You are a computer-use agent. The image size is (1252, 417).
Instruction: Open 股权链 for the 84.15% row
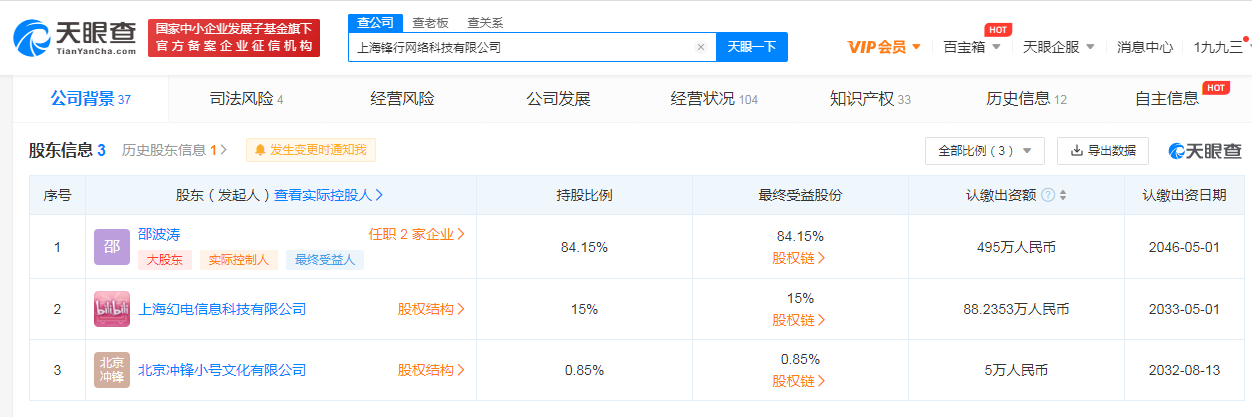799,258
